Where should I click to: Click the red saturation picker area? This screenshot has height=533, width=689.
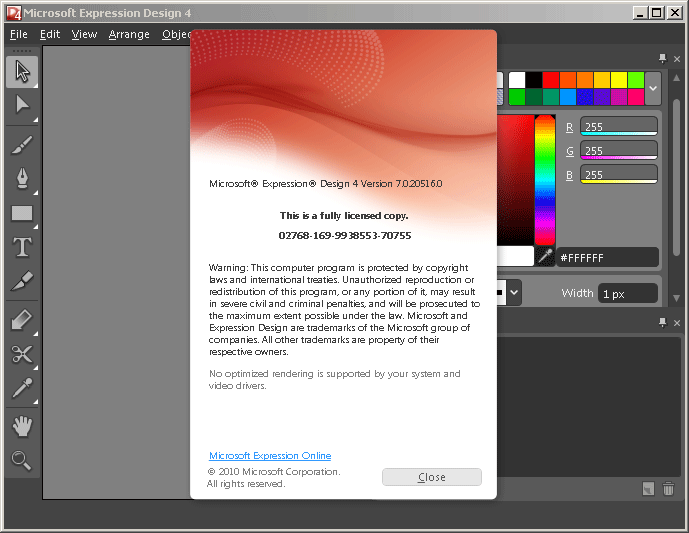point(515,180)
